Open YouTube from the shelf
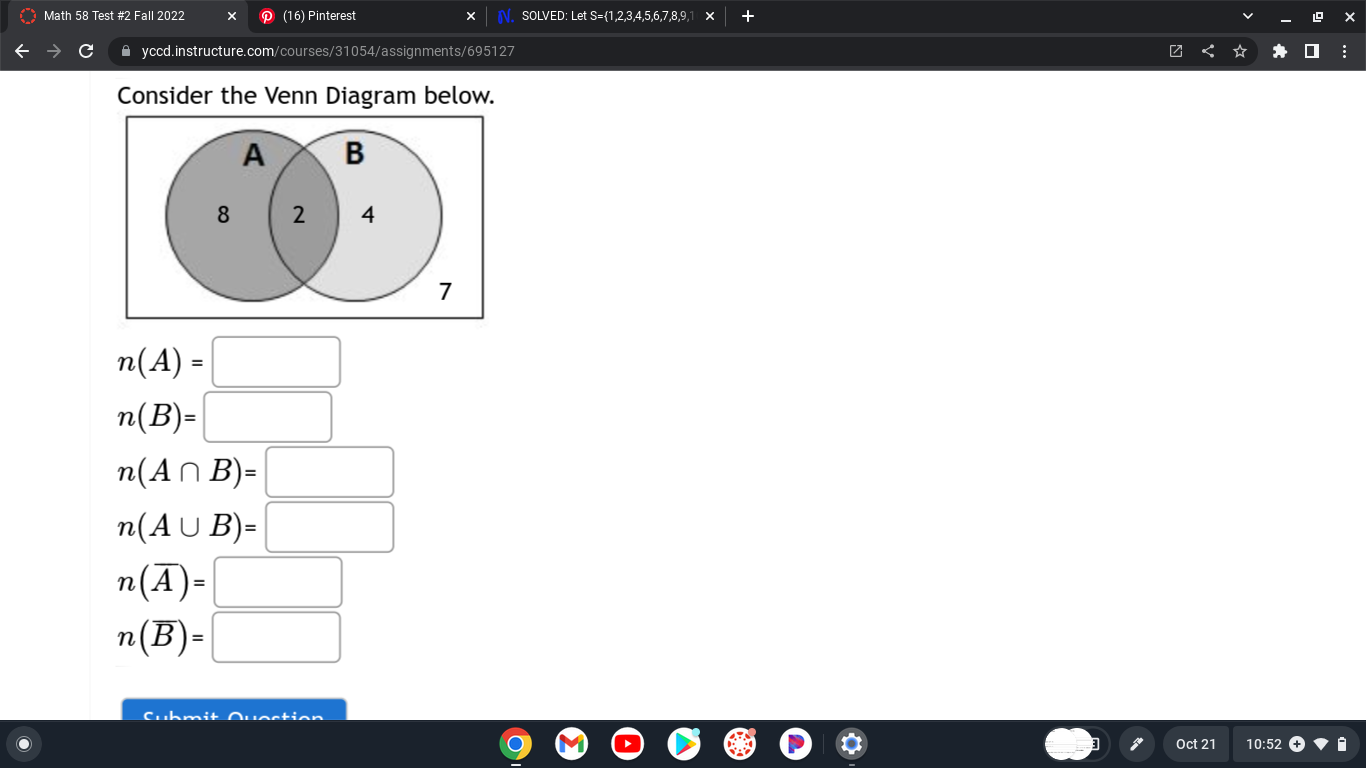 pos(627,744)
